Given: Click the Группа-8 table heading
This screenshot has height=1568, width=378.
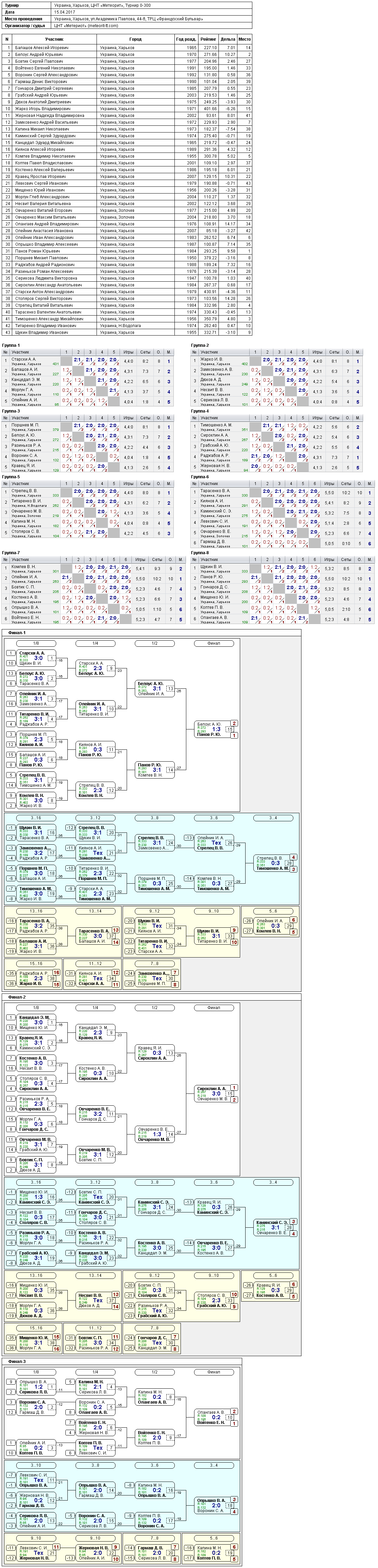Looking at the screenshot, I should tap(199, 553).
